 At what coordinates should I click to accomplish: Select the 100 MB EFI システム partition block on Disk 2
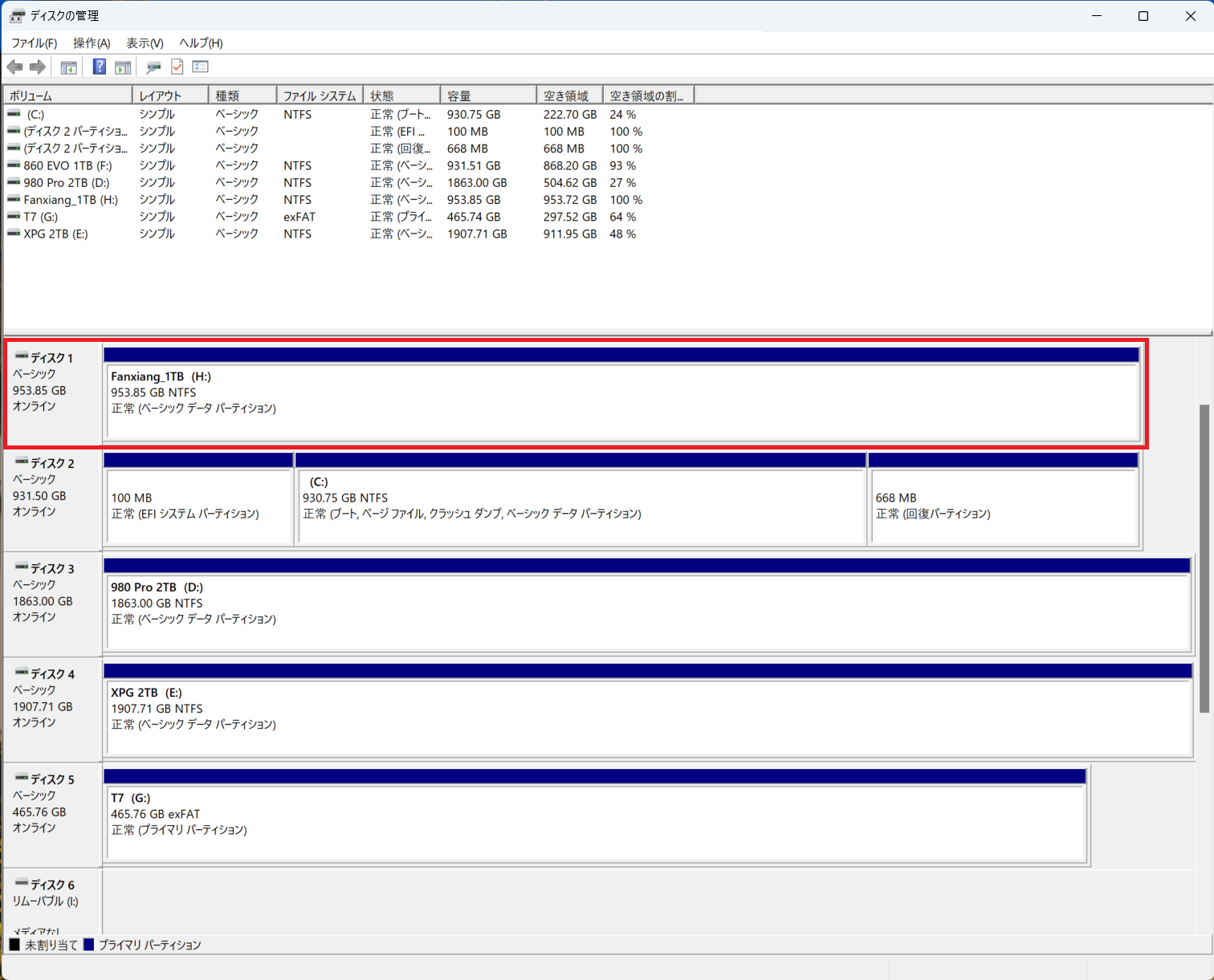click(198, 498)
